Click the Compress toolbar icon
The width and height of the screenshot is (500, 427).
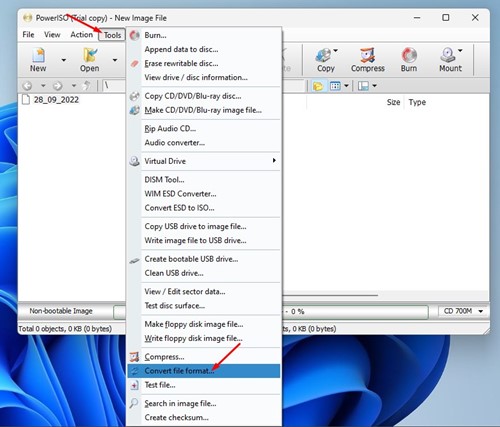pos(367,55)
